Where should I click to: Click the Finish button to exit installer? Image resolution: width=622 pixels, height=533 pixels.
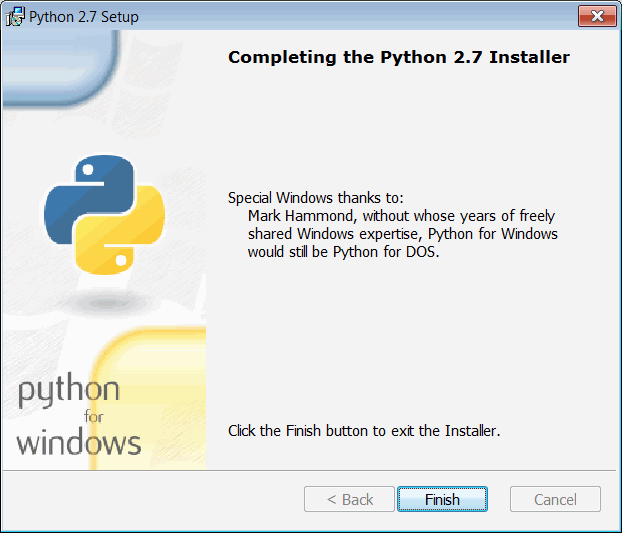(442, 499)
